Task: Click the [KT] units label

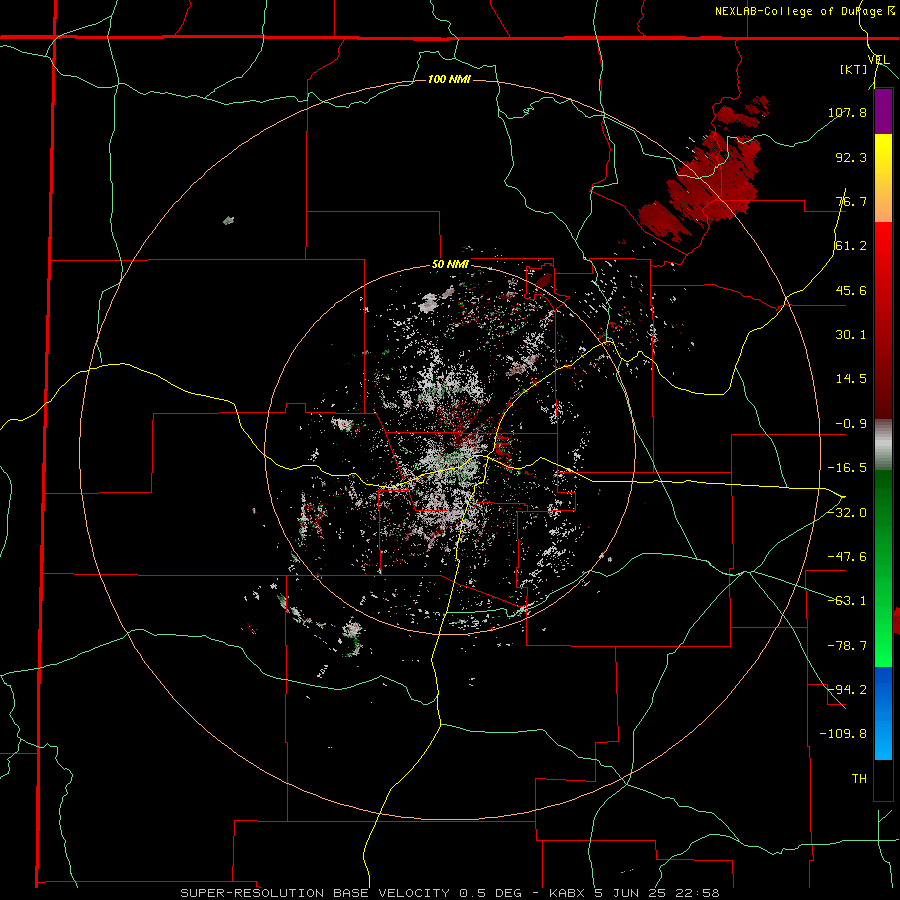Action: click(x=853, y=69)
